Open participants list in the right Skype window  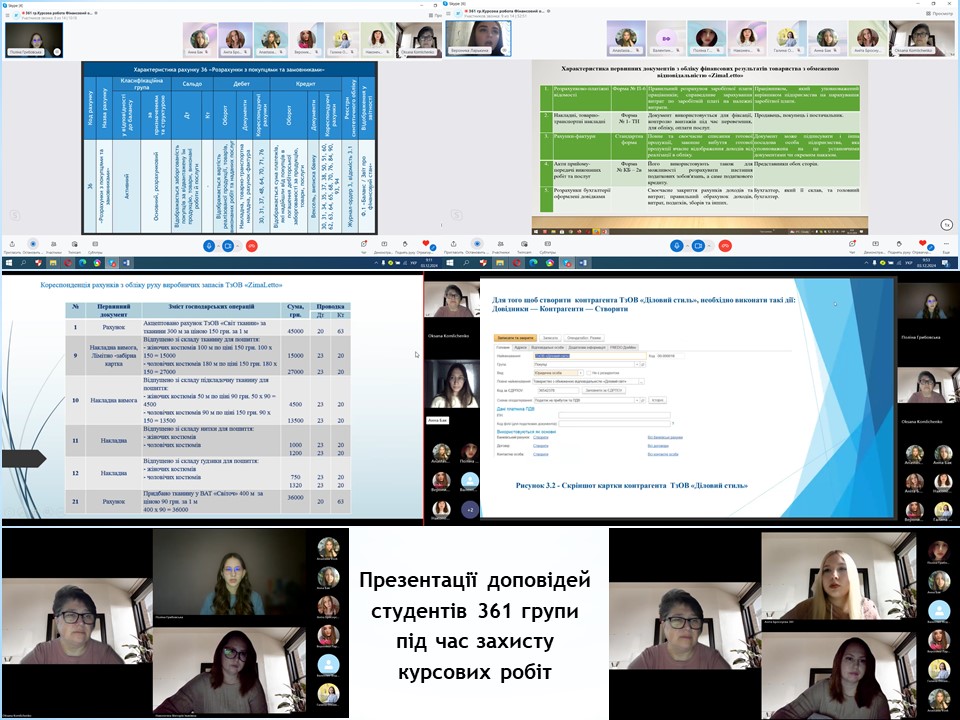(501, 244)
